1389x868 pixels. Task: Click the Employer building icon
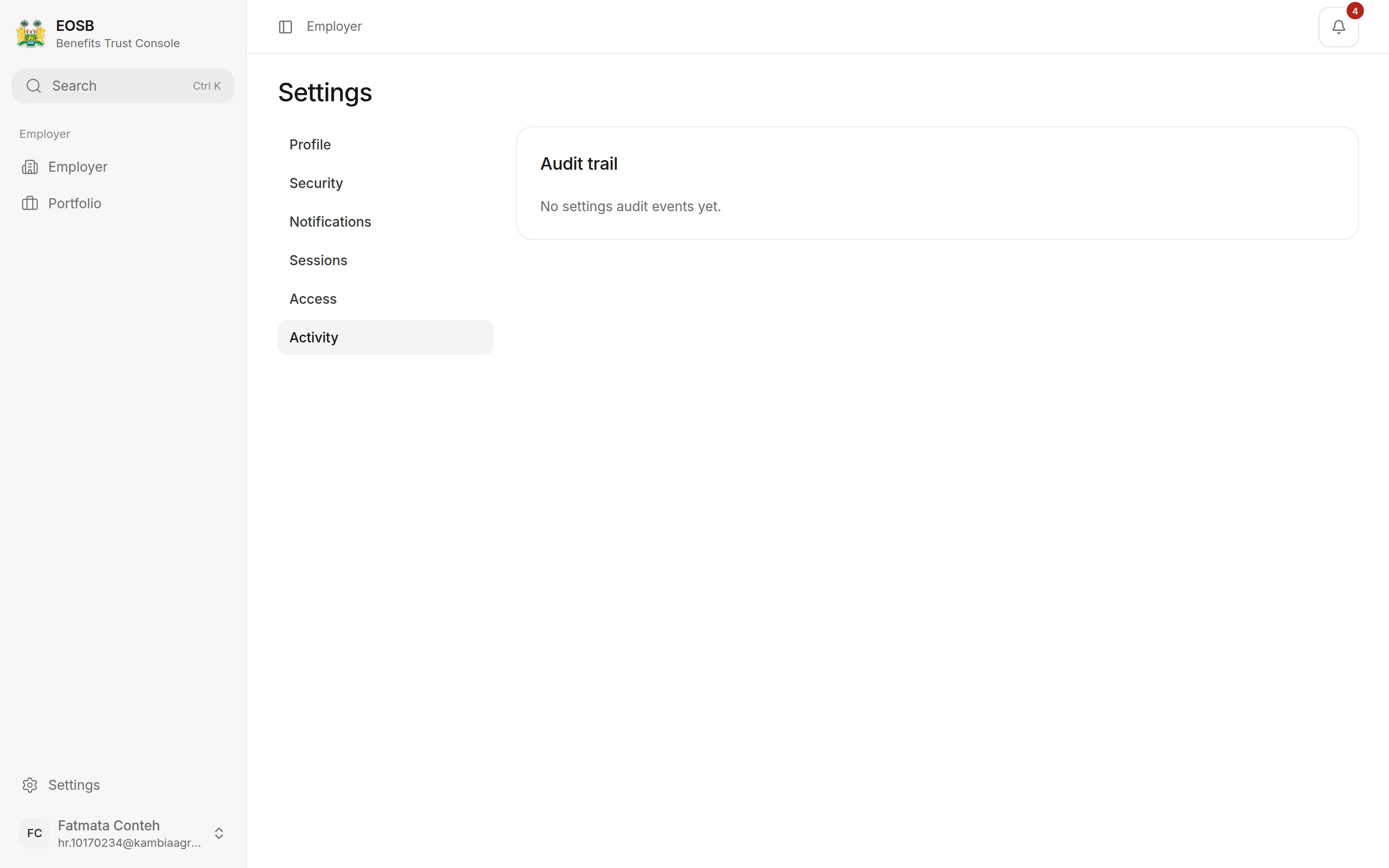click(x=30, y=167)
